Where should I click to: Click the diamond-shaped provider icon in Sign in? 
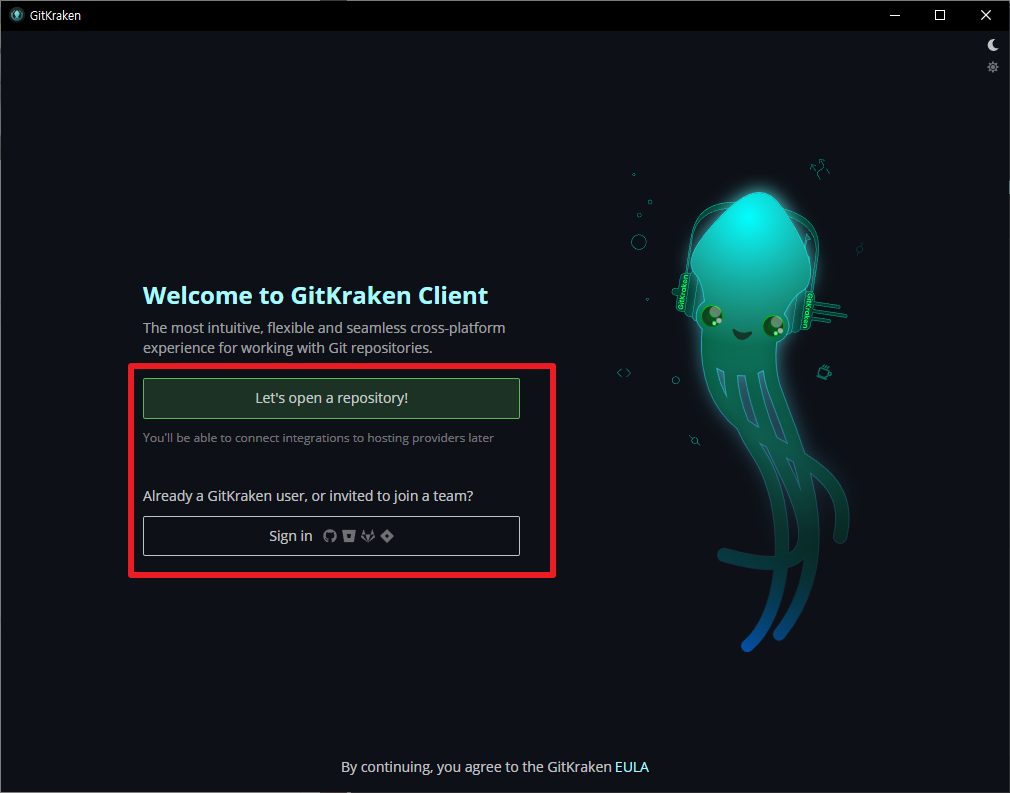click(x=386, y=536)
